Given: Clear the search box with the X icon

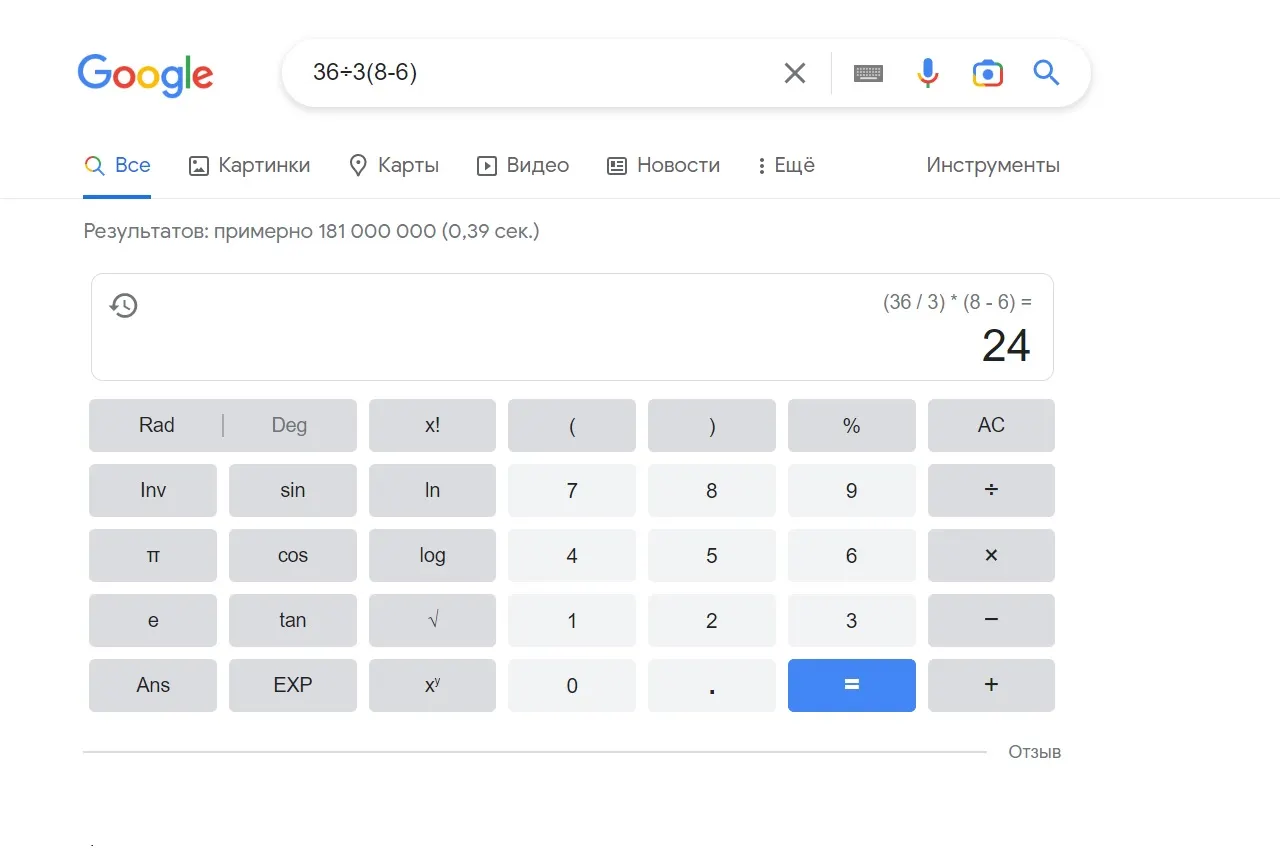Looking at the screenshot, I should (x=794, y=73).
